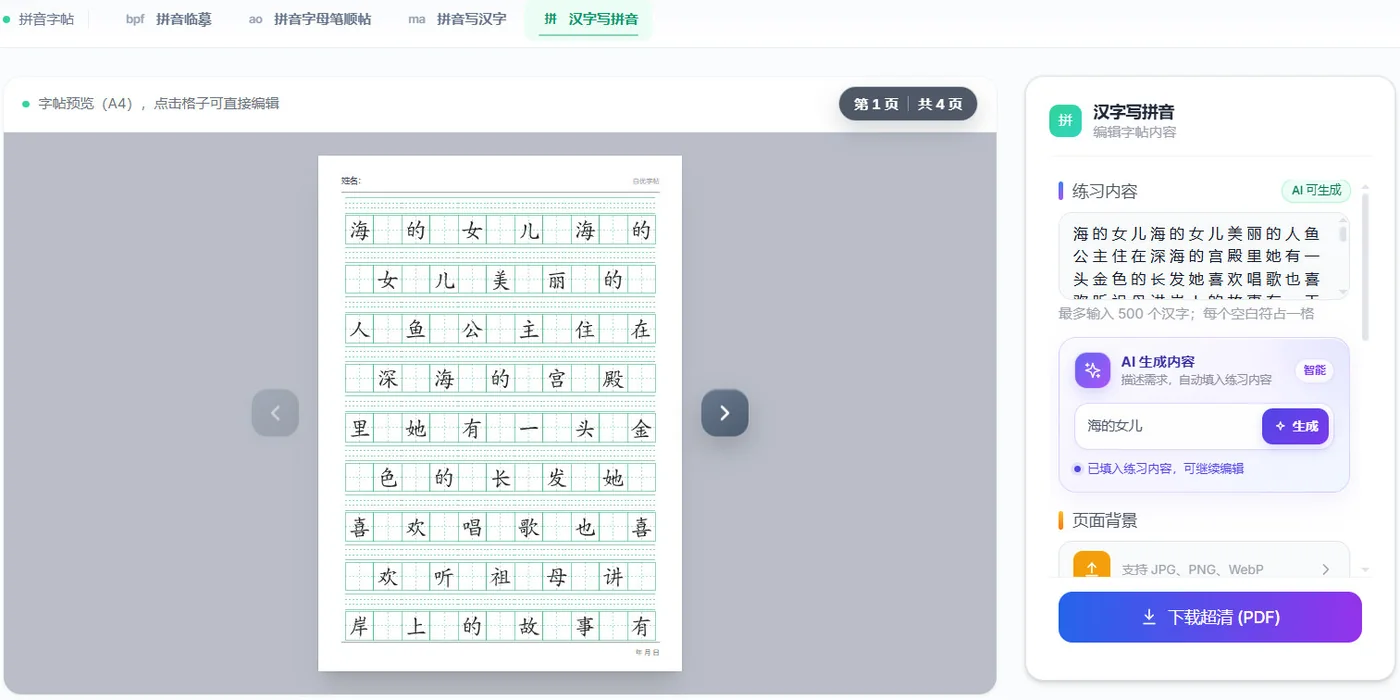Image resolution: width=1400 pixels, height=700 pixels.
Task: Click the AI prompt field containing 海的女儿
Action: coord(1168,426)
